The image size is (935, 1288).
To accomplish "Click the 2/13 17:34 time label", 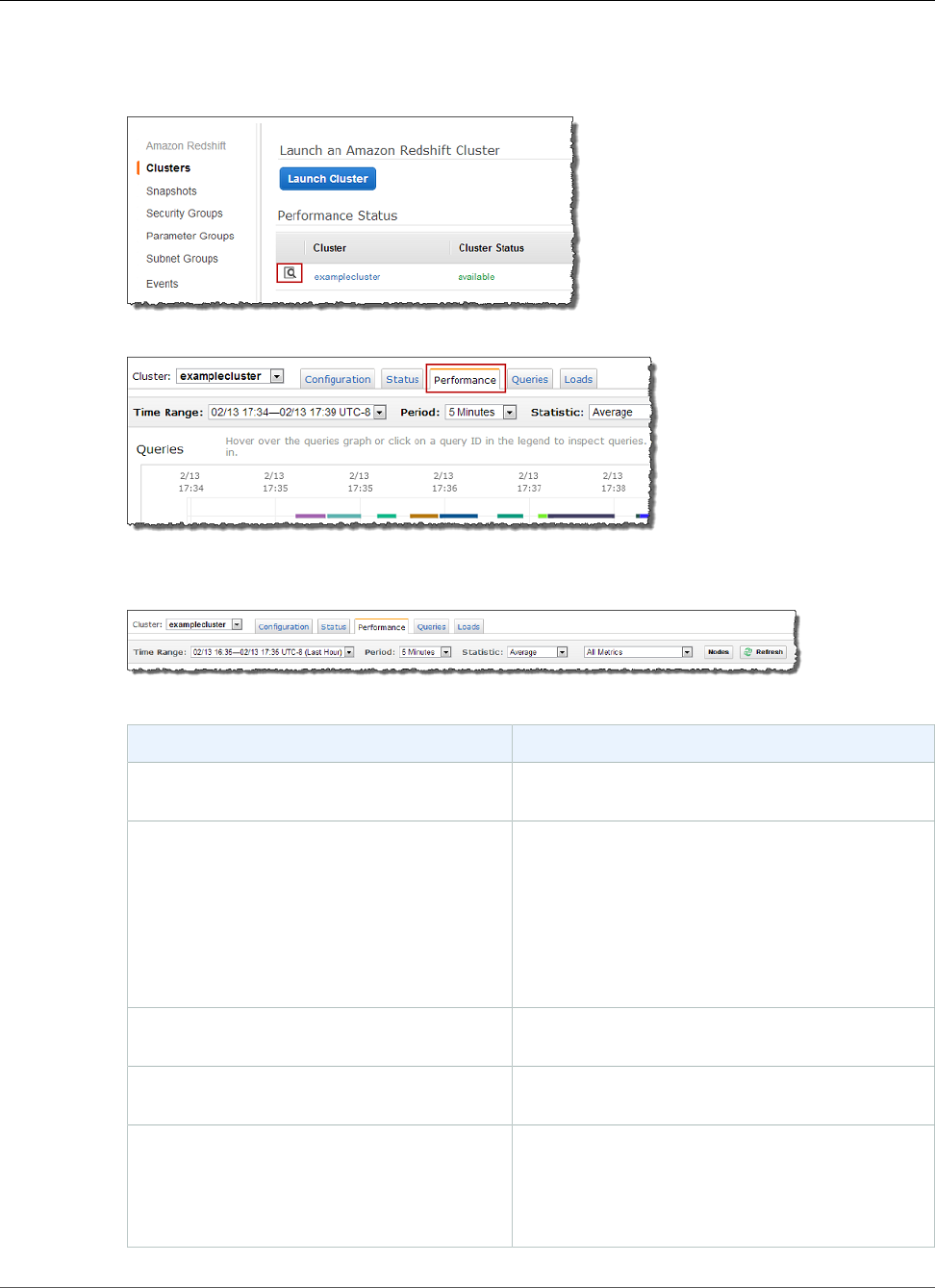I will click(190, 482).
